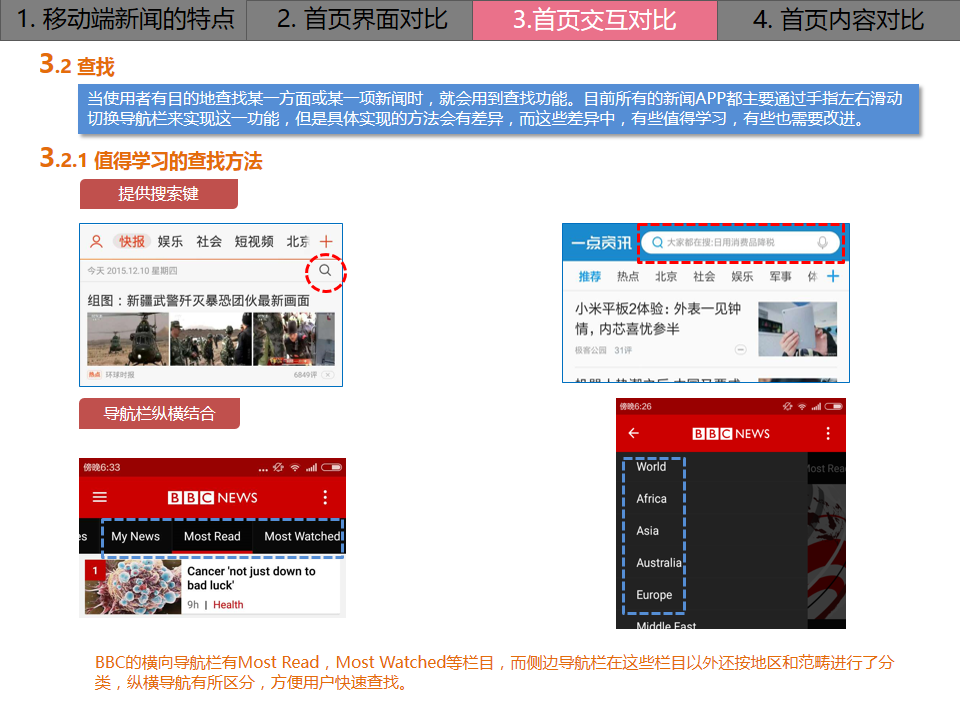
Task: Select Asia in the side menu
Action: (647, 531)
